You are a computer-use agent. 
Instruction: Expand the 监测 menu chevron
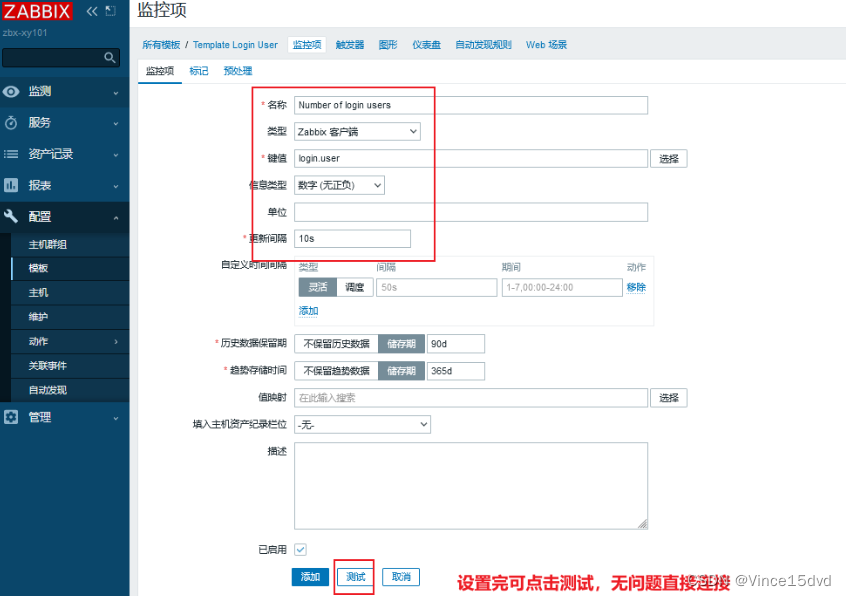[116, 93]
